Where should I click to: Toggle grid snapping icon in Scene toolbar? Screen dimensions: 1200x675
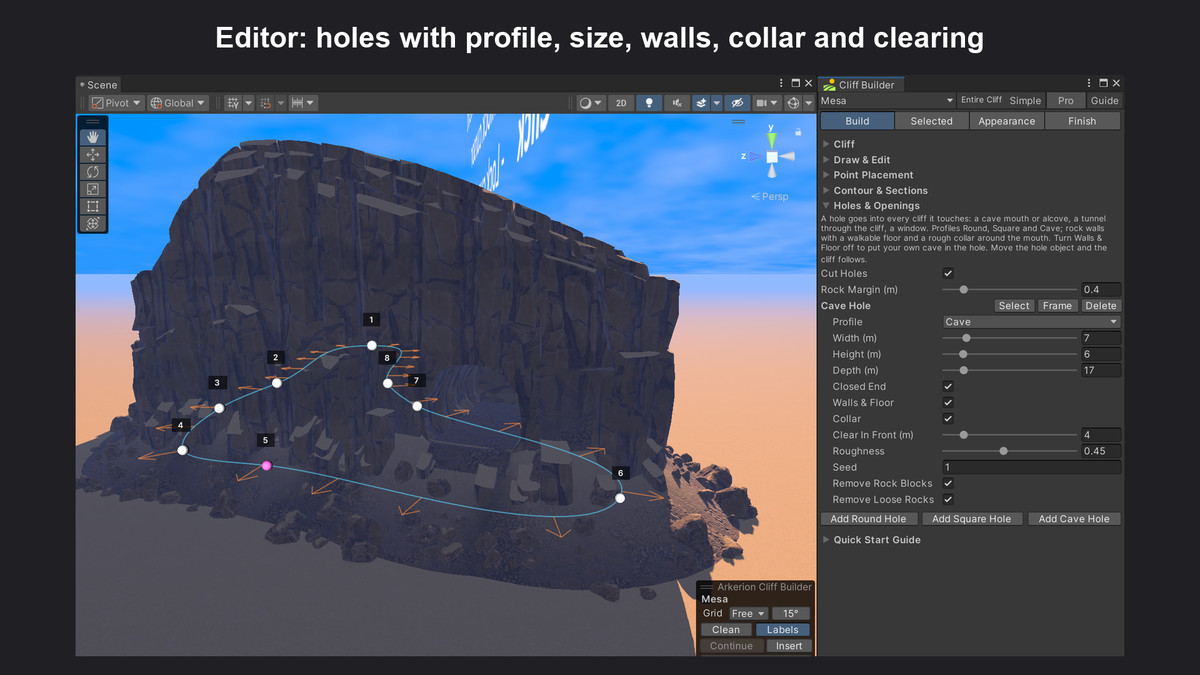pyautogui.click(x=233, y=103)
